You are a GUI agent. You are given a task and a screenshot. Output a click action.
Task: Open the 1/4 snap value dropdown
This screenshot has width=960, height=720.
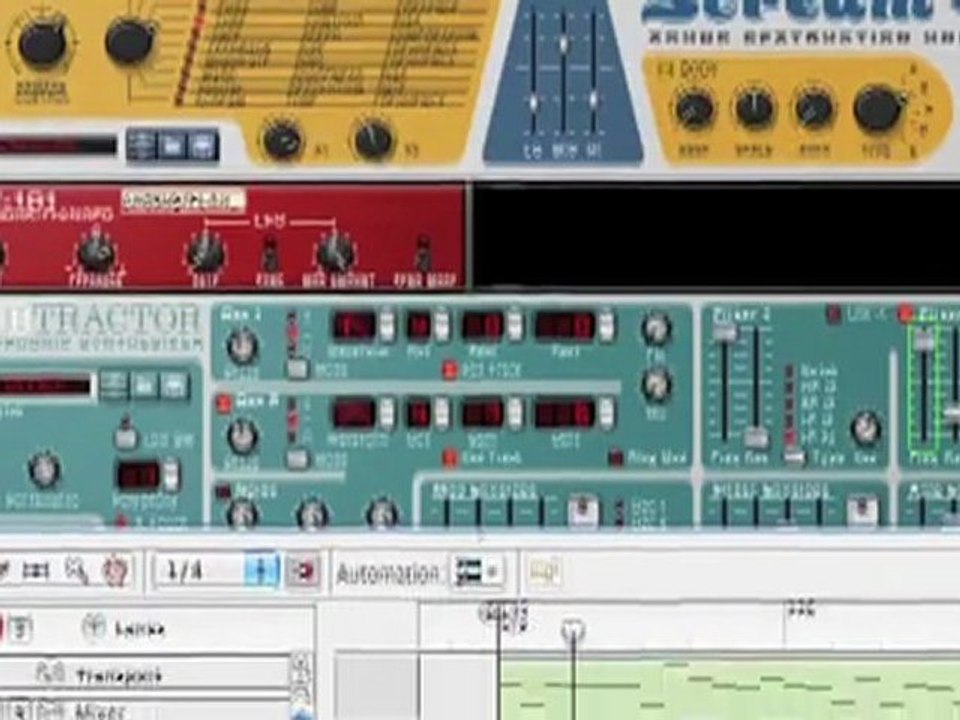[x=262, y=570]
